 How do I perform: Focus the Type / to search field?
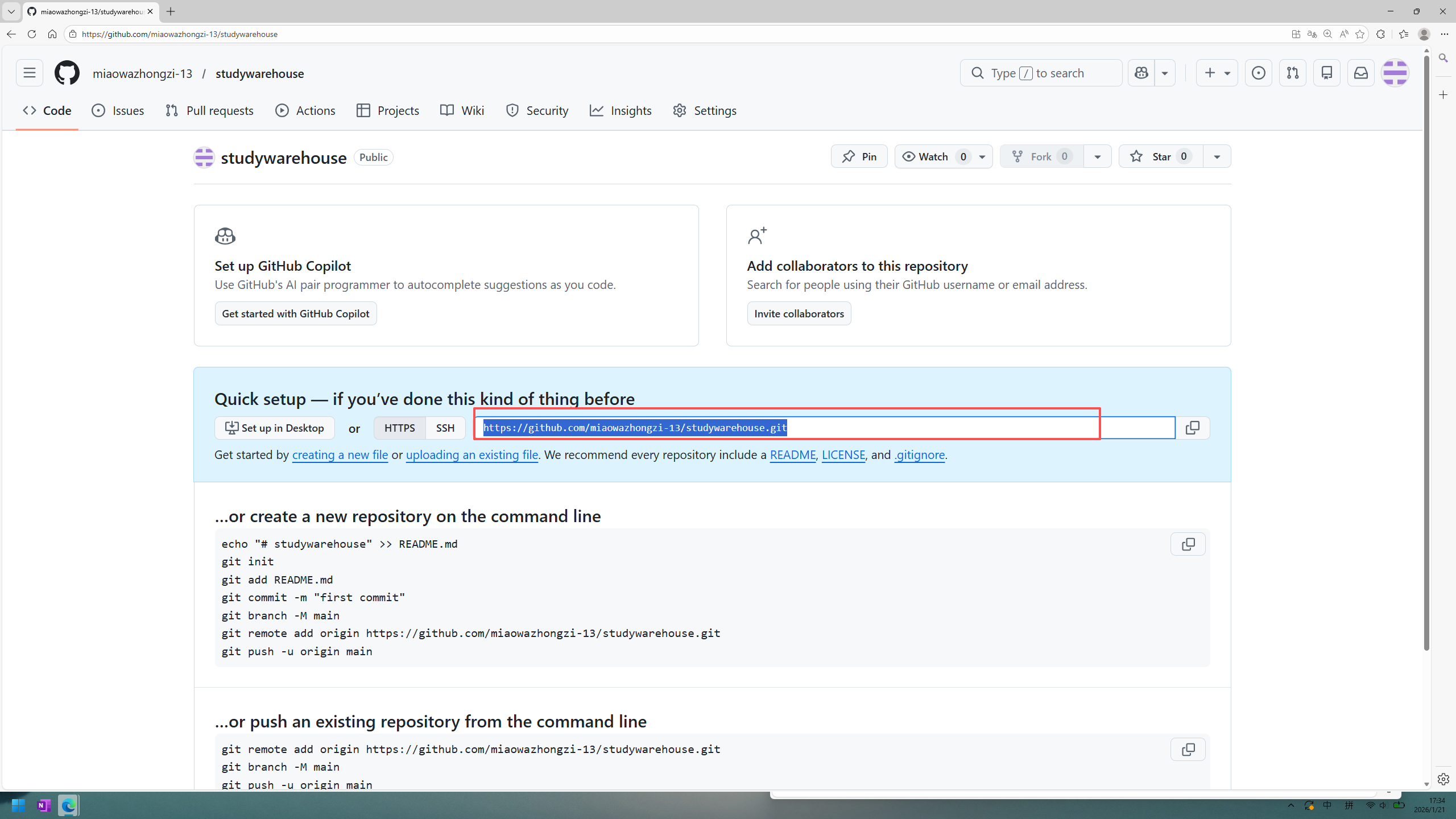click(1041, 73)
